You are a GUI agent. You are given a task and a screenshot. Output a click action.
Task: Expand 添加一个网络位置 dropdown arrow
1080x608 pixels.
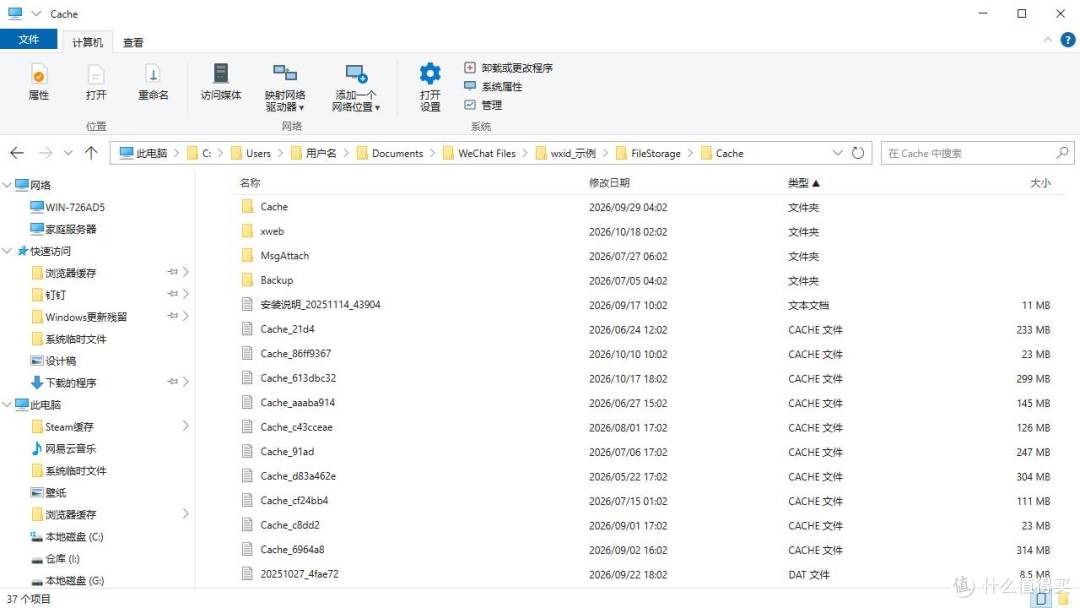[x=377, y=107]
